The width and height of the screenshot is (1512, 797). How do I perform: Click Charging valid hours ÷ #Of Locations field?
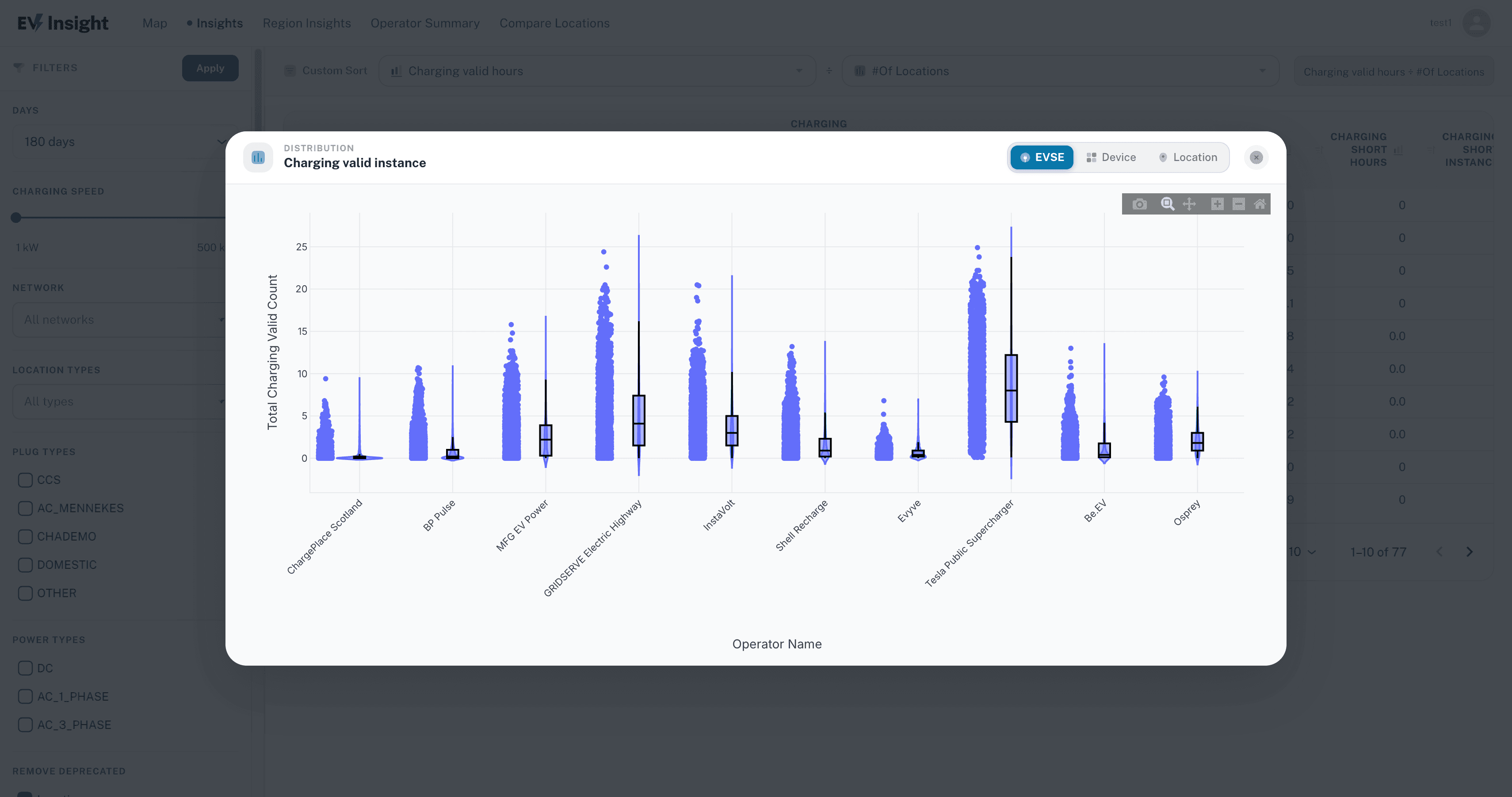[1394, 72]
